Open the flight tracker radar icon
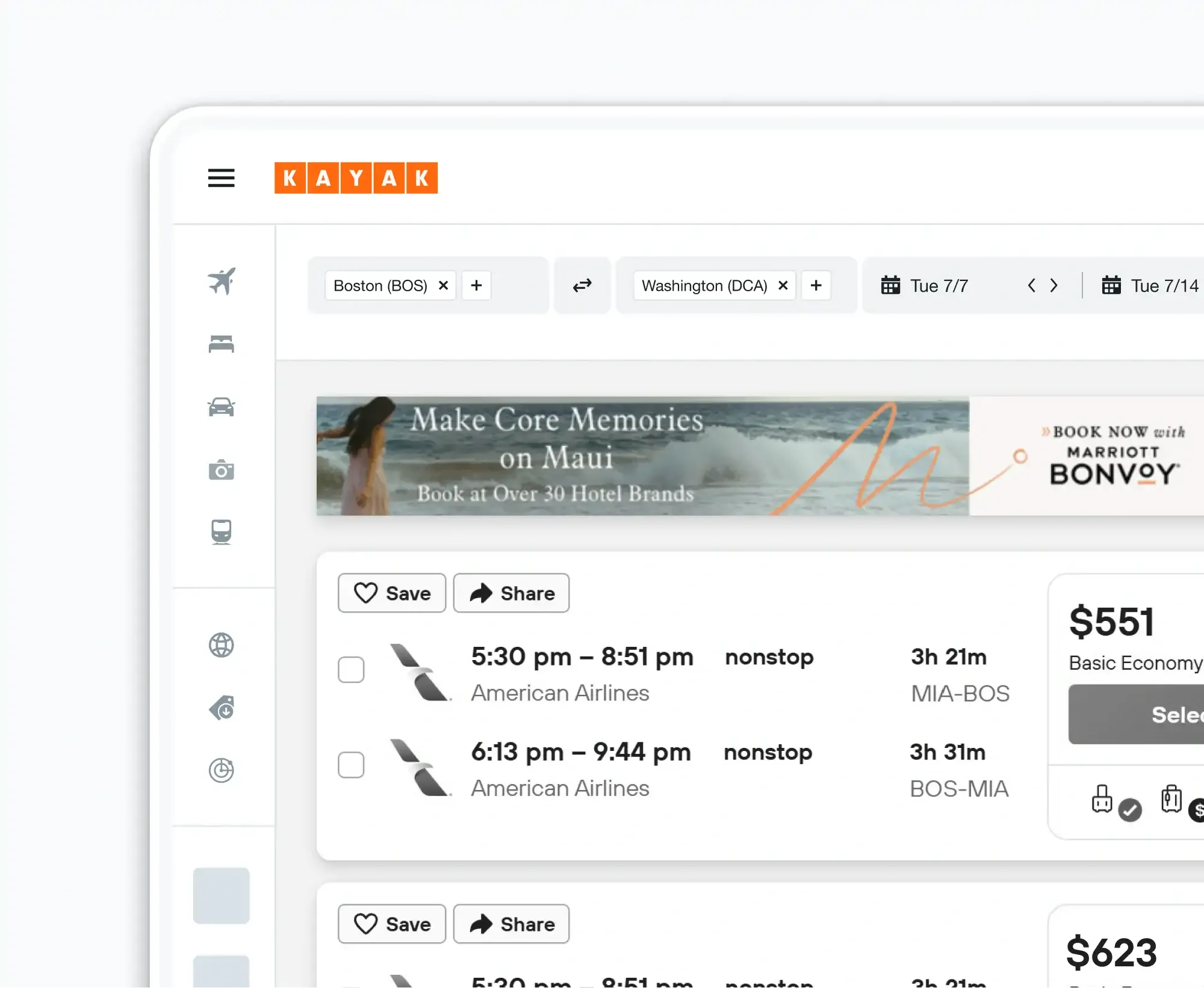 [222, 770]
